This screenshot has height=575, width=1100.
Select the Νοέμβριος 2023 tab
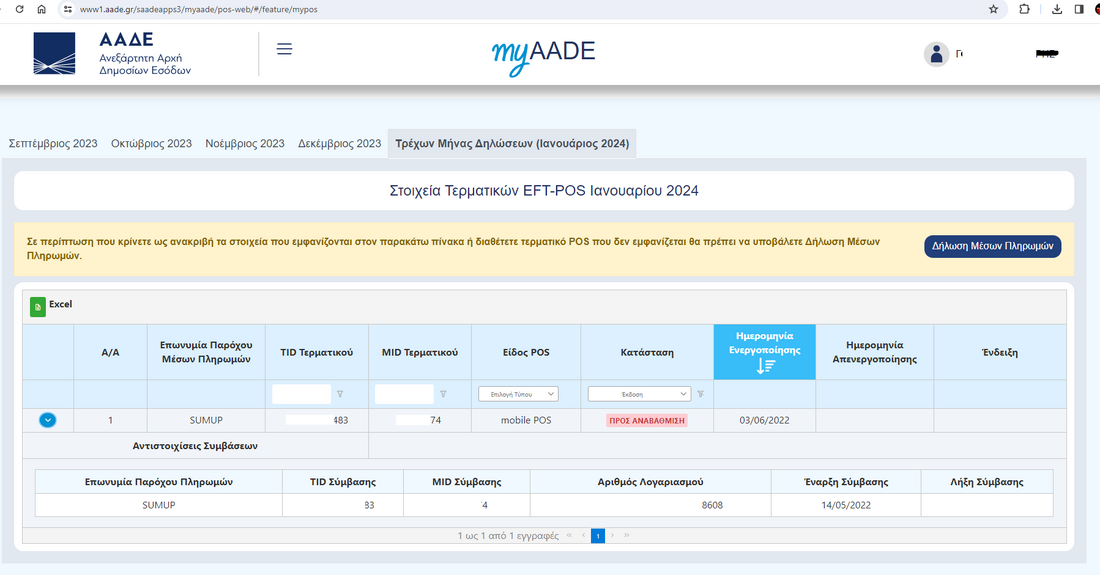pyautogui.click(x=245, y=144)
